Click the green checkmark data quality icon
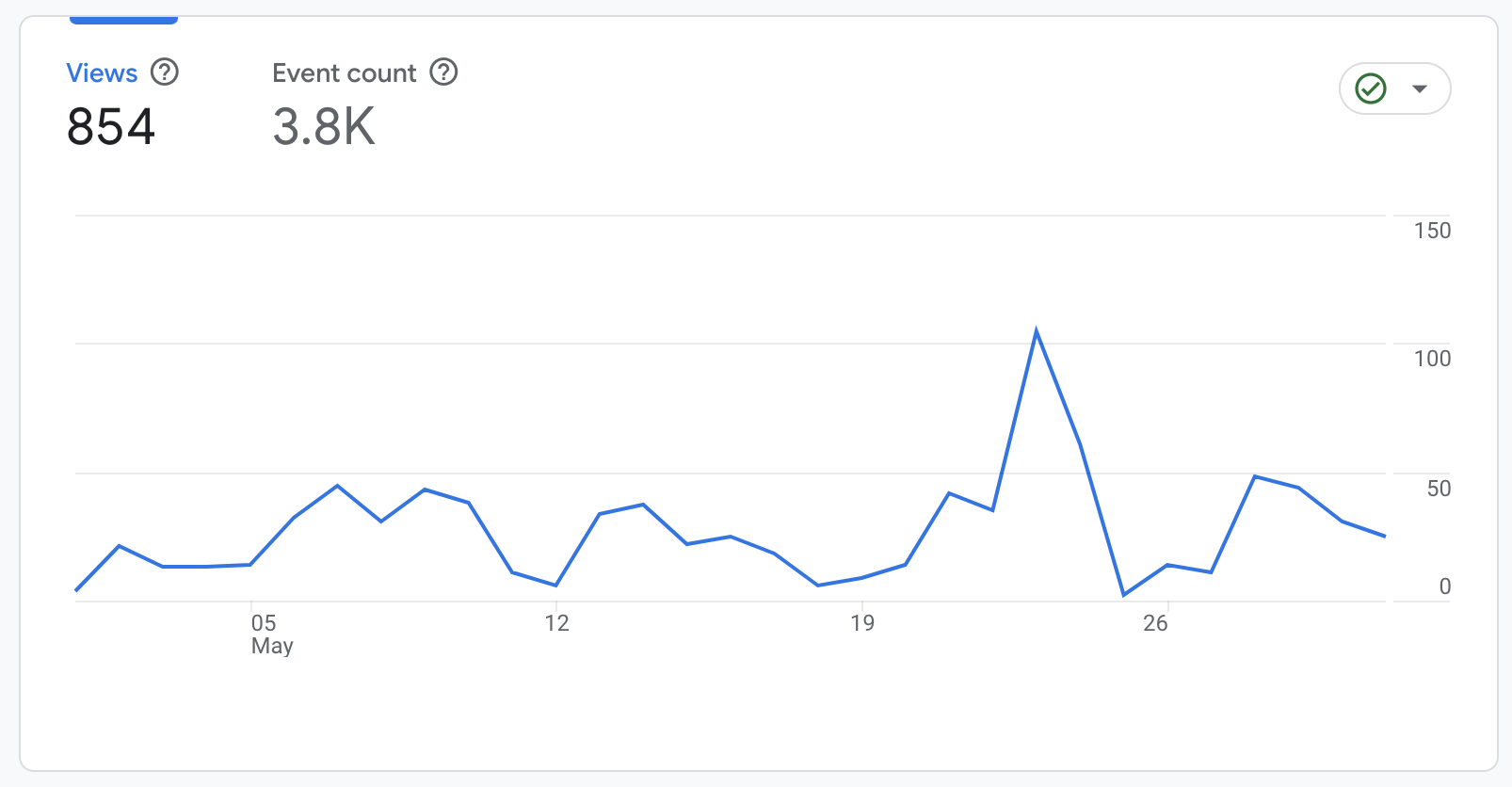Screen dimensions: 1512x787 (x=1371, y=89)
